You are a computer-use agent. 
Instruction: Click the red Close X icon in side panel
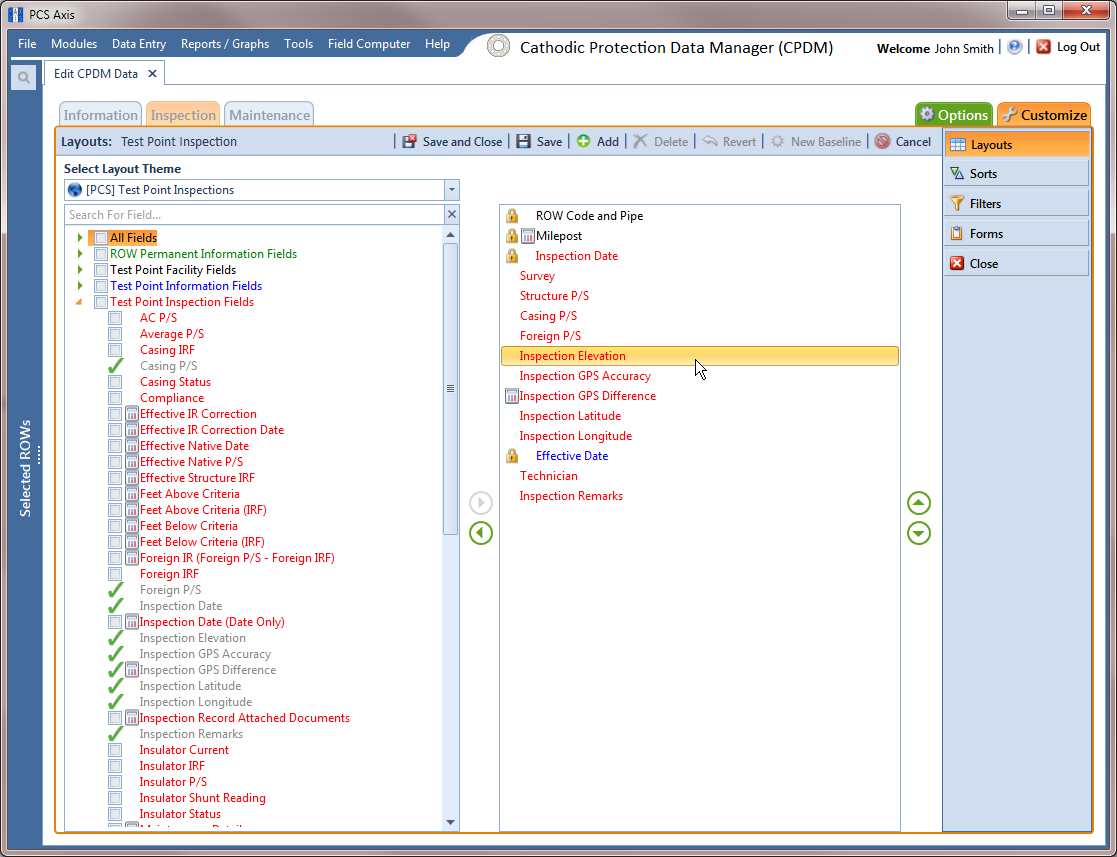coord(957,264)
